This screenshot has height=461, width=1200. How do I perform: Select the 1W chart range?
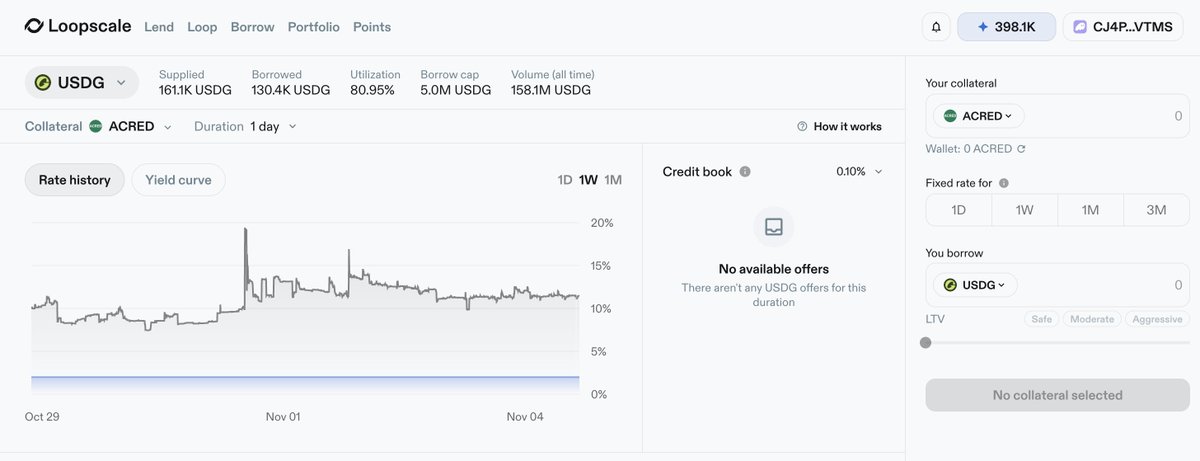(589, 180)
